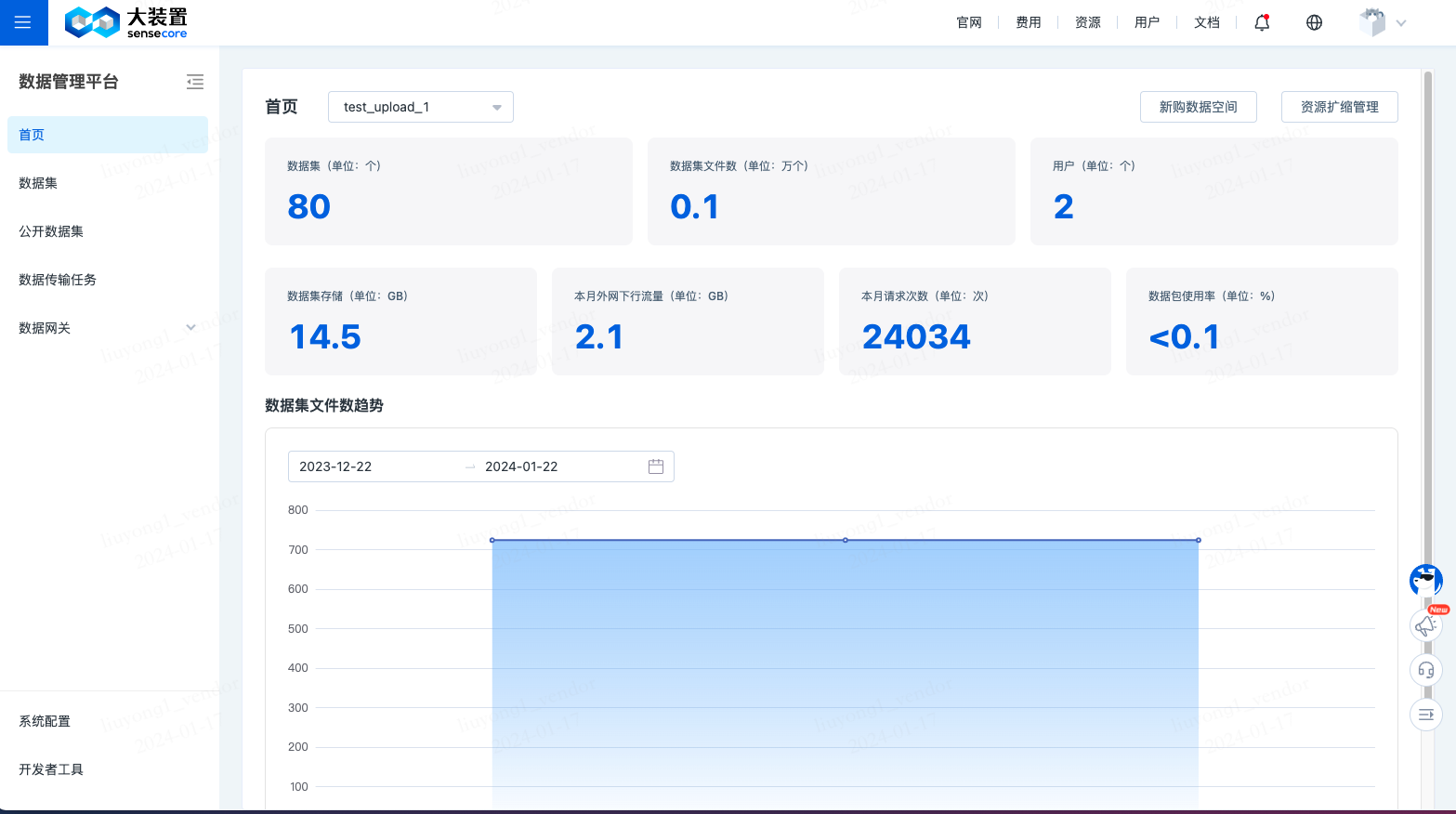
Task: Switch to the 数据集 sidebar item
Action: point(39,183)
